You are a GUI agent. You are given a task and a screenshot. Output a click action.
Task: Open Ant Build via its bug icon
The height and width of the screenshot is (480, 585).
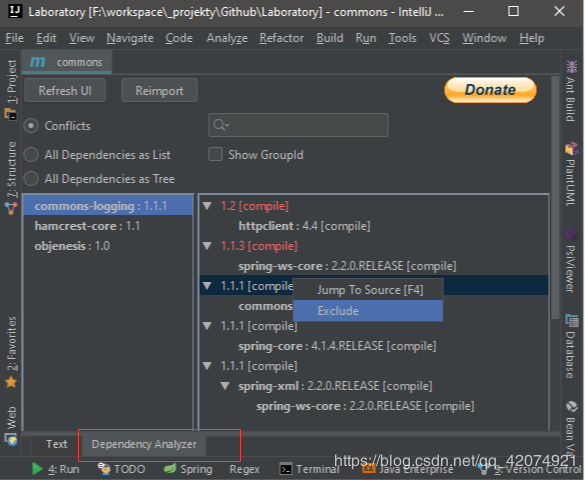click(x=572, y=67)
